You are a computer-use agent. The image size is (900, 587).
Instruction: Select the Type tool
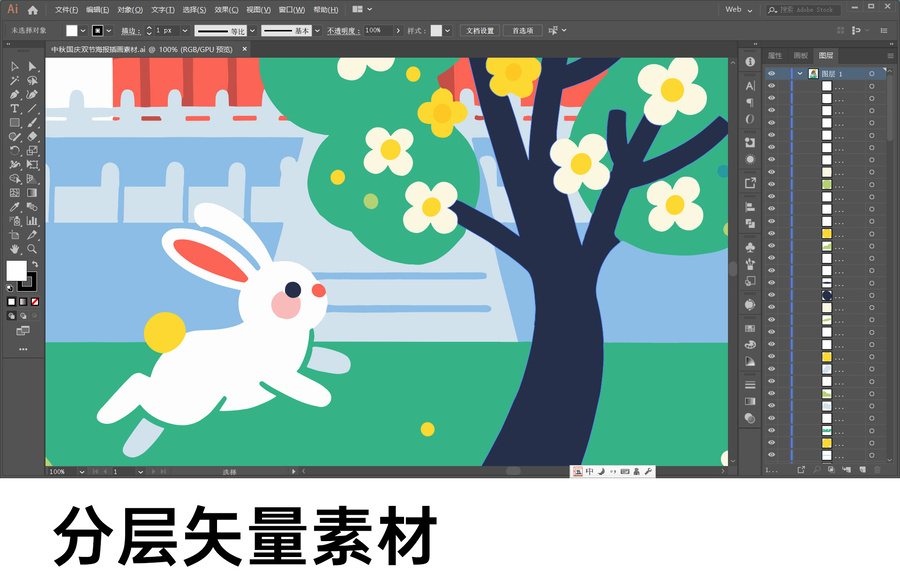tap(15, 108)
